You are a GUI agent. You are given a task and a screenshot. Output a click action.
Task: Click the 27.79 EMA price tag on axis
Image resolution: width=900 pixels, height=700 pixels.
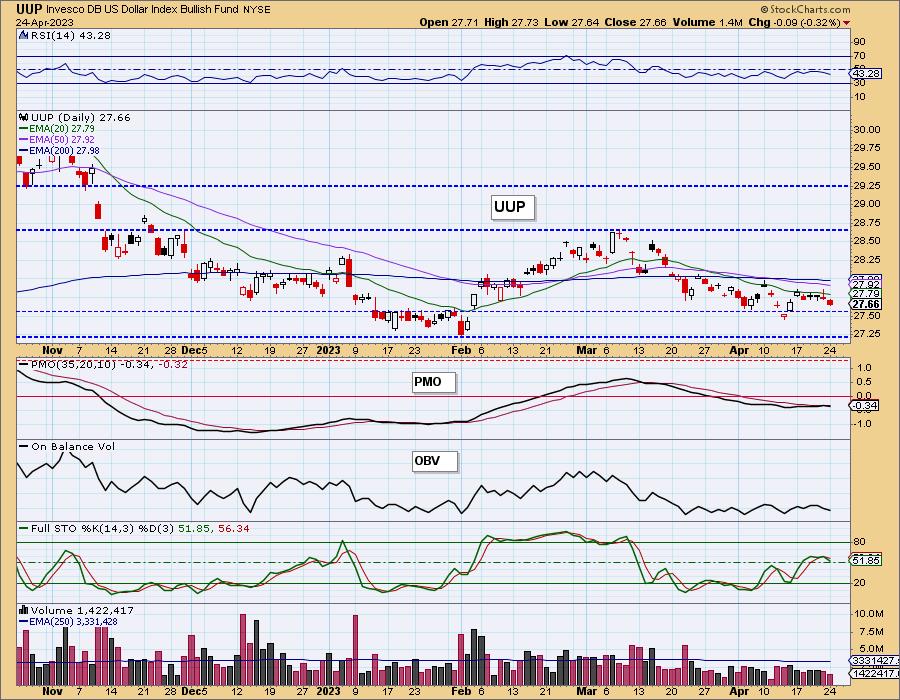(866, 294)
